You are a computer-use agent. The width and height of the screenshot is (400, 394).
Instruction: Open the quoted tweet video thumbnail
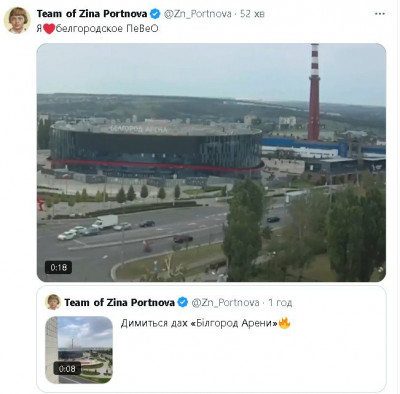(79, 350)
